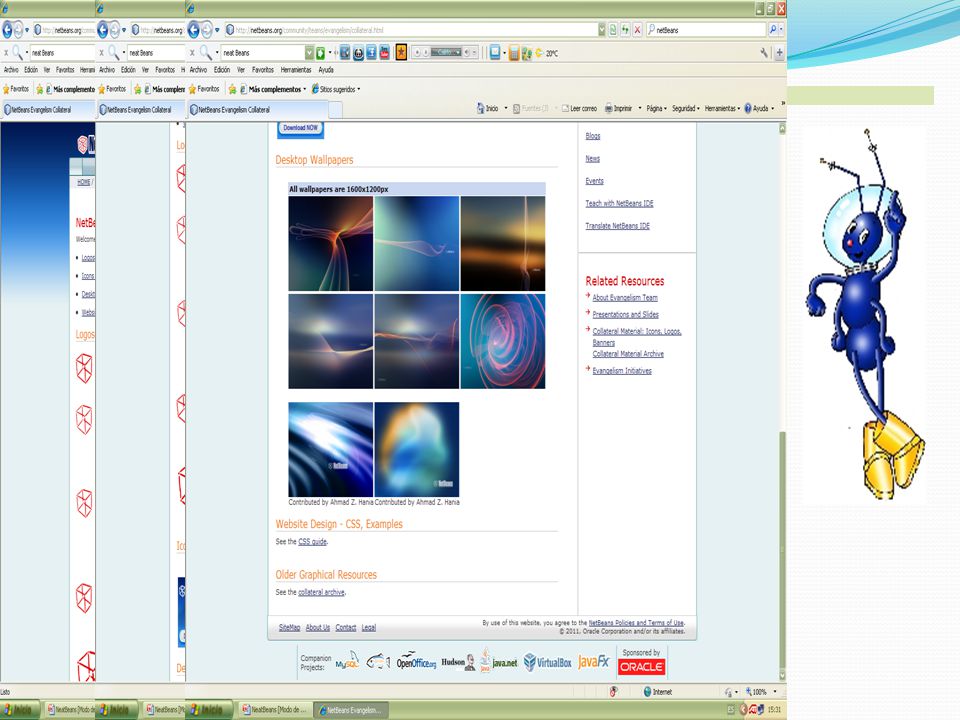Stop loading with the red X icon

[637, 29]
